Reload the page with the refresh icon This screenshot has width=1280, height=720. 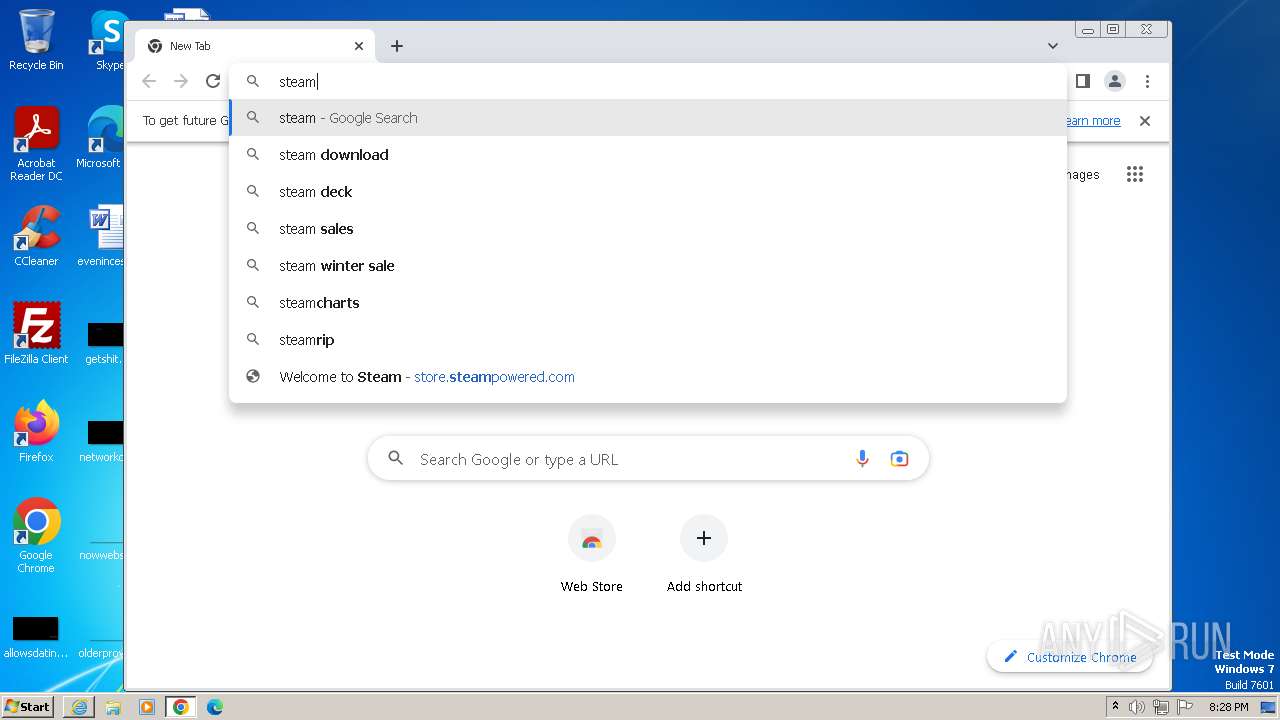212,82
